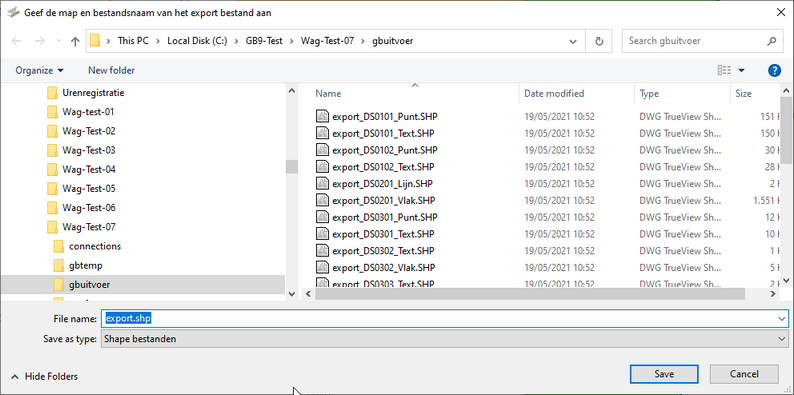Click file list horizontal scroll left arrow

(x=307, y=294)
